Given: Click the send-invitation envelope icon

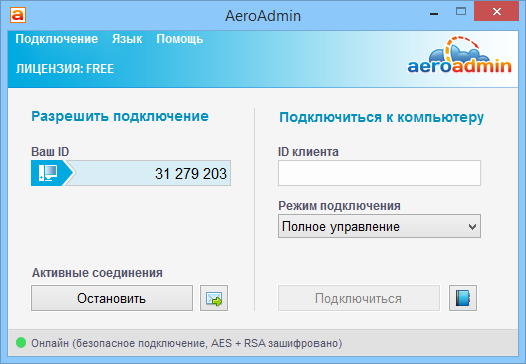Looking at the screenshot, I should click(x=214, y=298).
